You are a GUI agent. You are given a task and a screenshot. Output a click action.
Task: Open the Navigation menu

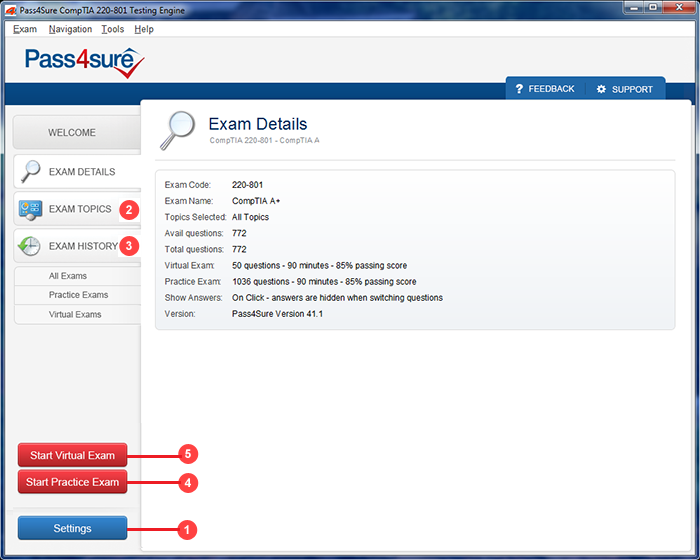click(70, 29)
